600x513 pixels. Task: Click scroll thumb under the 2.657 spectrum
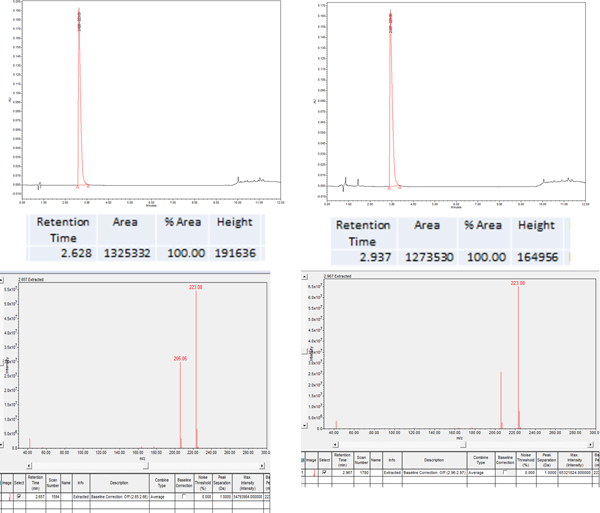[145, 466]
